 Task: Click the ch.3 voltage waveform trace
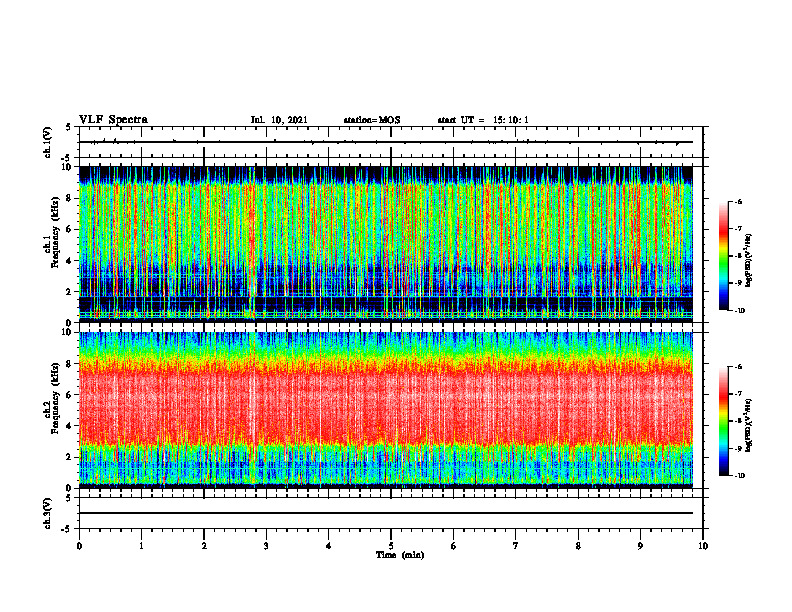[x=386, y=513]
